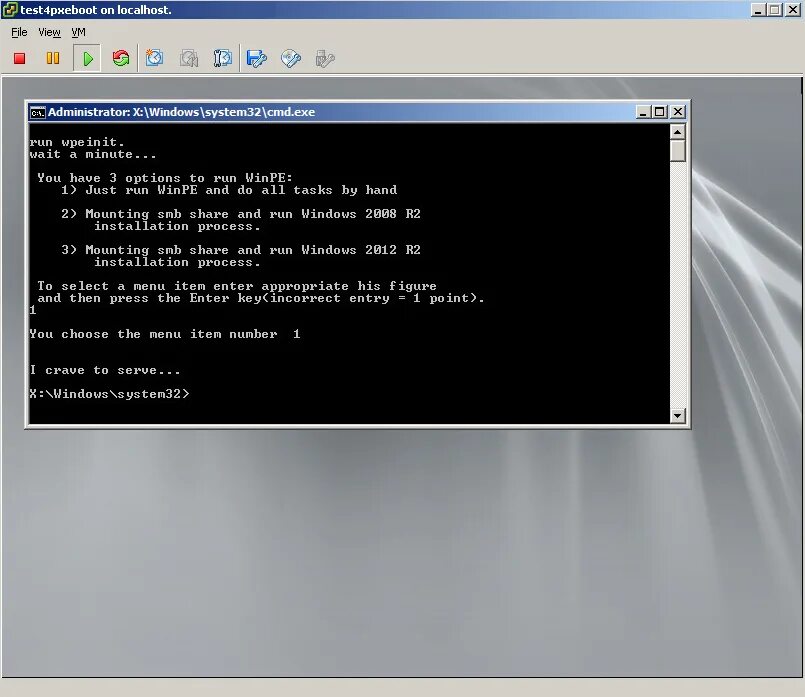Viewport: 805px width, 697px height.
Task: Click the text 'I crave to serve...'
Action: 105,370
